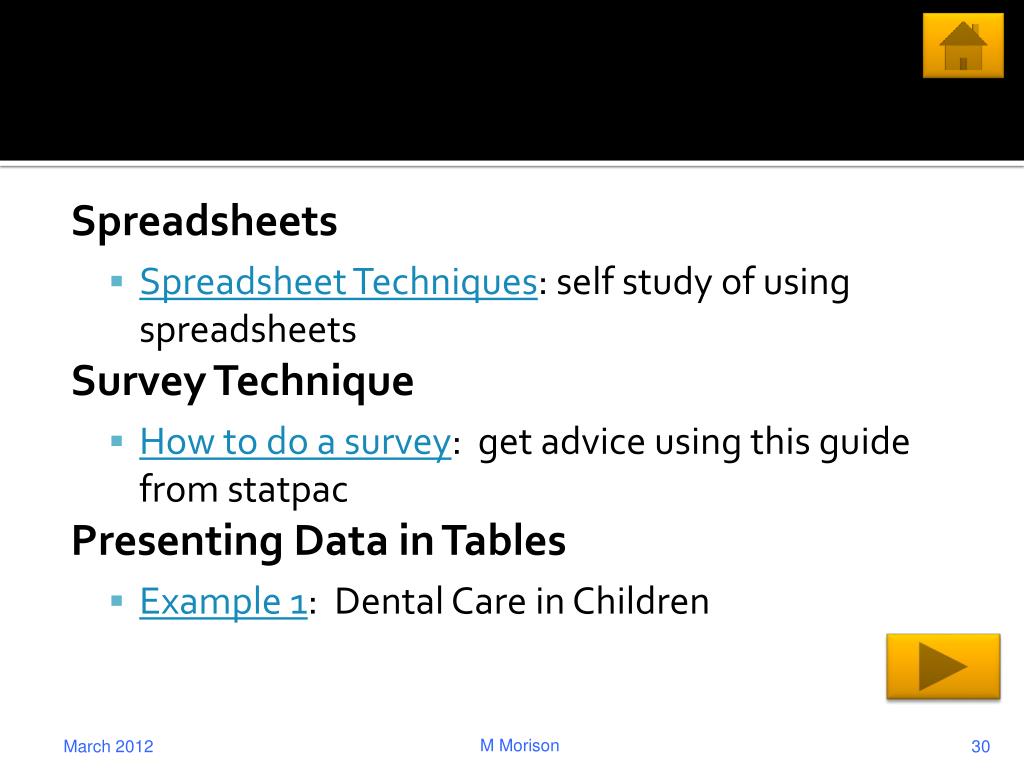The image size is (1024, 768).
Task: Click the text 'get advice using this guide'
Action: coord(694,442)
